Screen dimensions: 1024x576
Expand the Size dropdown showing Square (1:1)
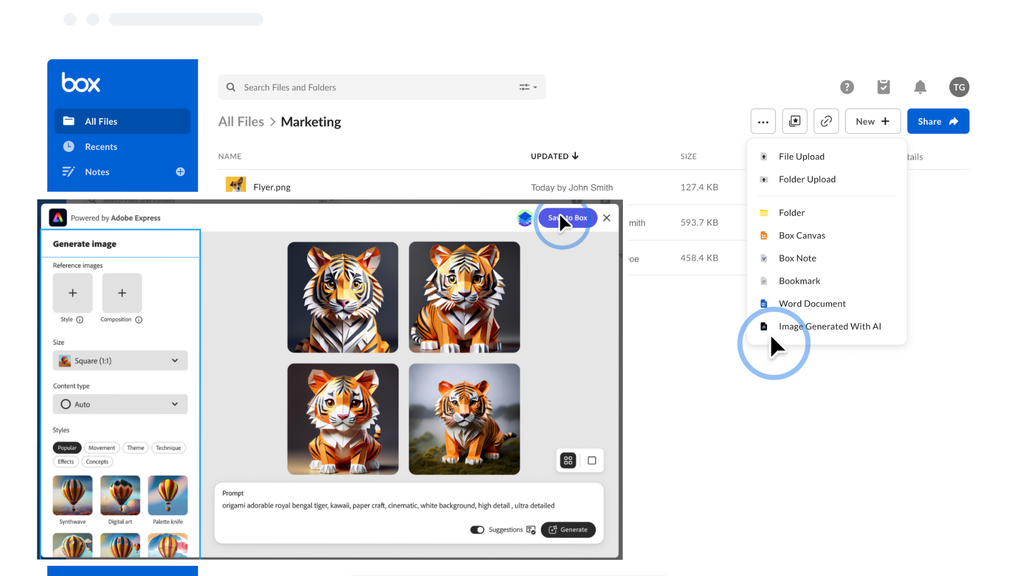[x=120, y=361]
